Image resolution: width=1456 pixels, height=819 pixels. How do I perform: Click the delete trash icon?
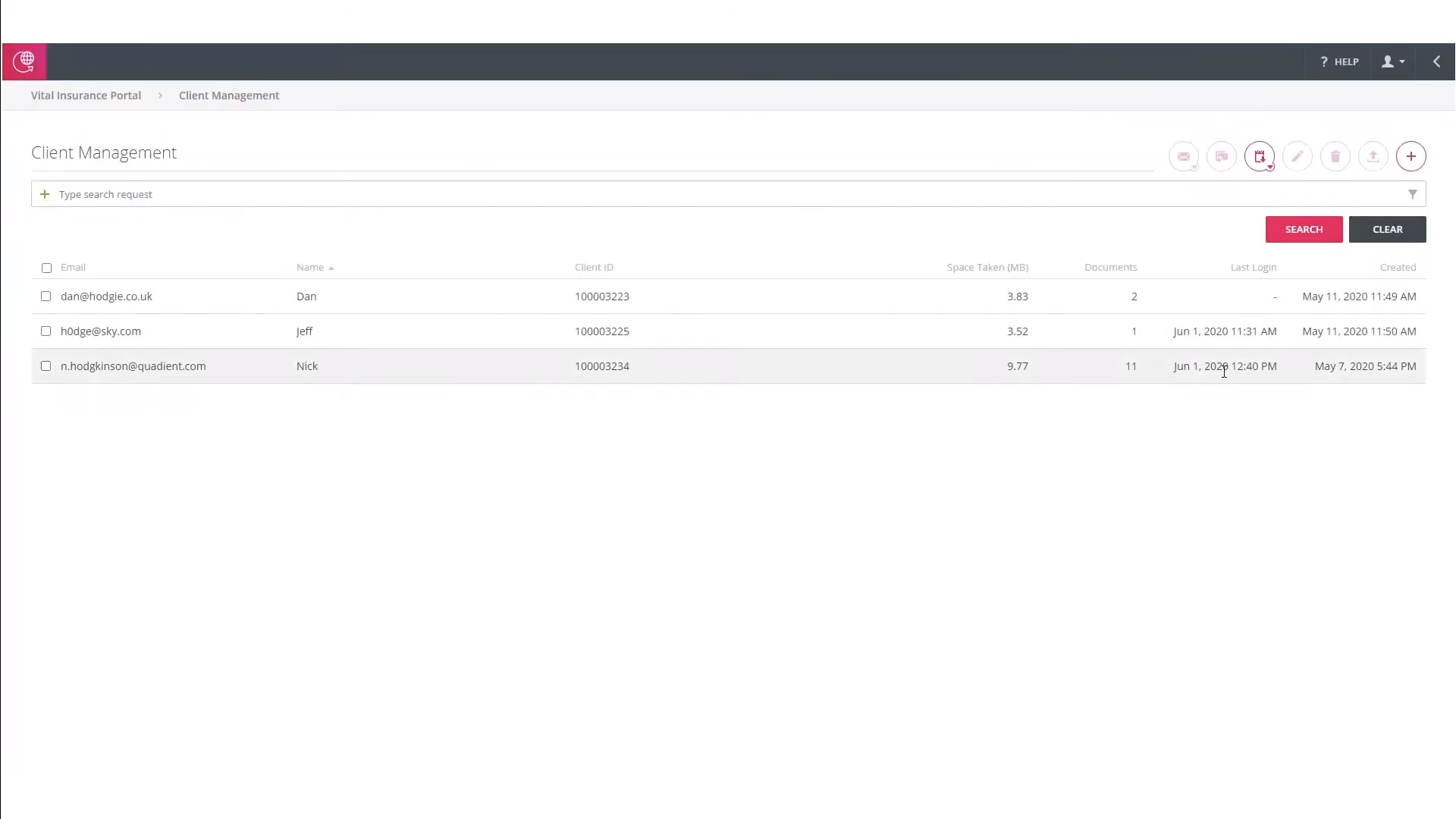[x=1335, y=156]
